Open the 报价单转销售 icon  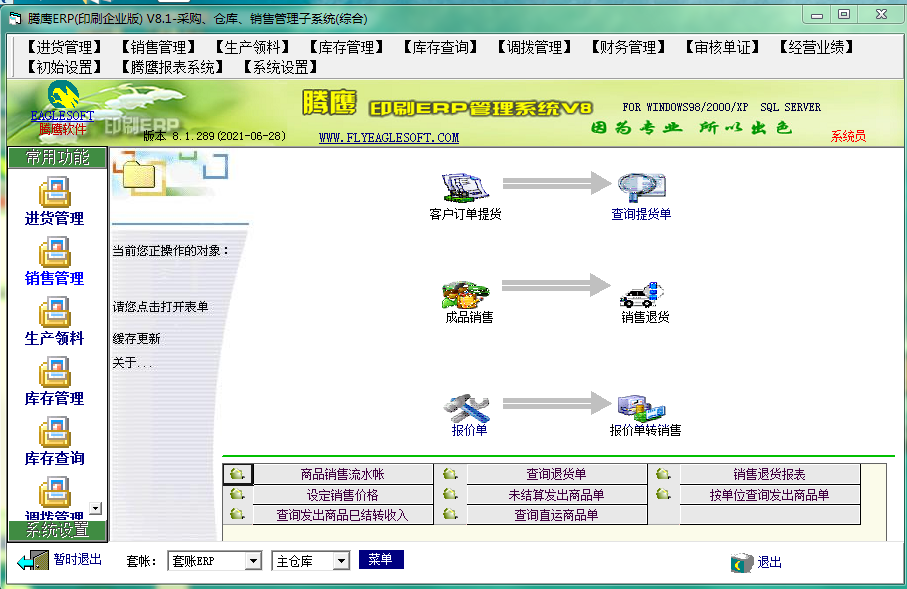coord(641,408)
